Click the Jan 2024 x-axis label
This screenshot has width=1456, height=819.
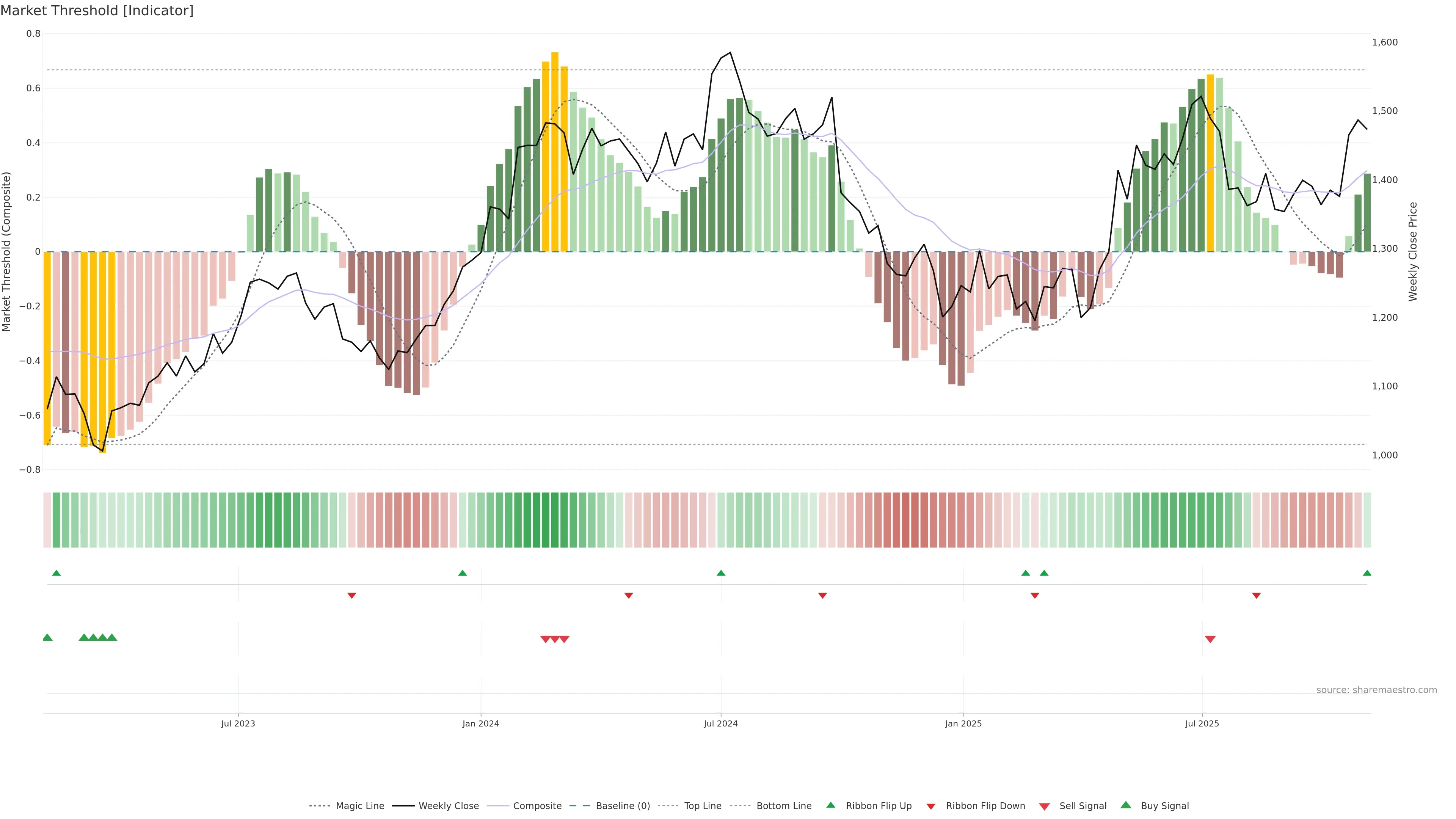coord(480,723)
